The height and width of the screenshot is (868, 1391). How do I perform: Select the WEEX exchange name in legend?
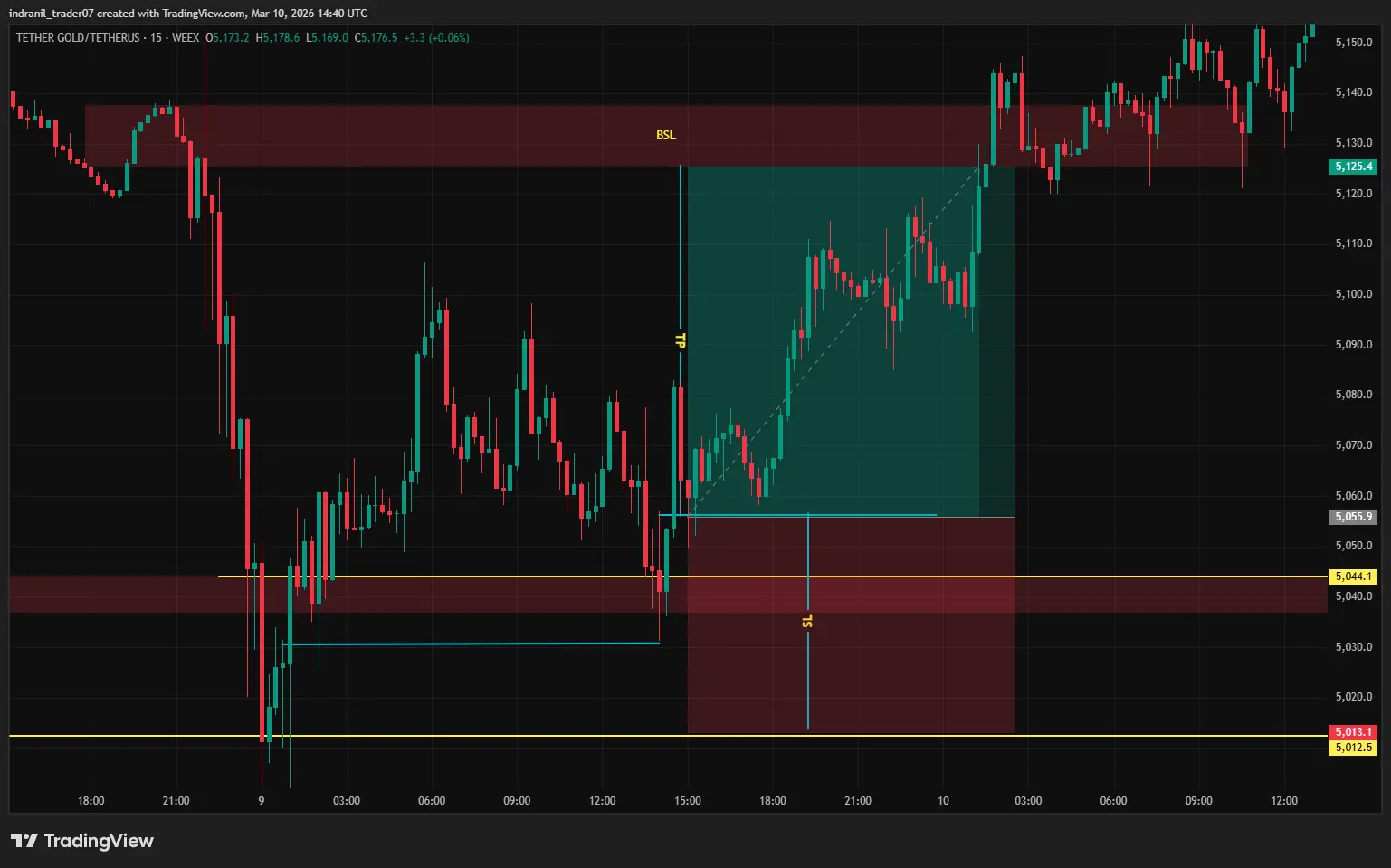point(186,38)
